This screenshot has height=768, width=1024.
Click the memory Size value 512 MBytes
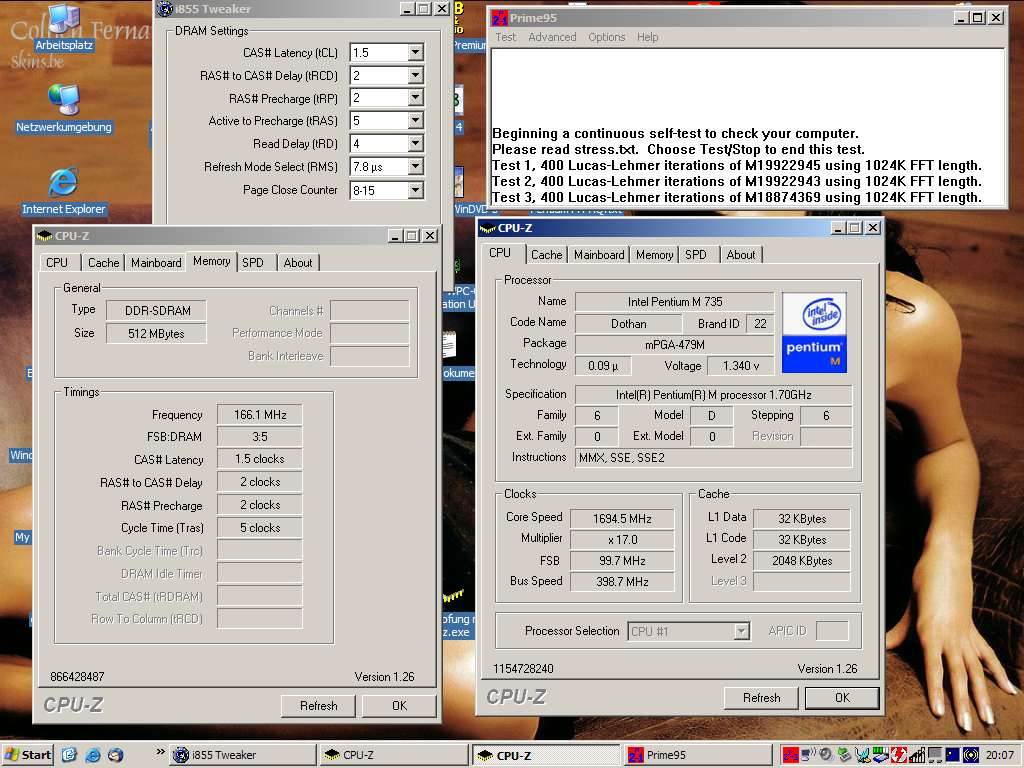pos(156,334)
